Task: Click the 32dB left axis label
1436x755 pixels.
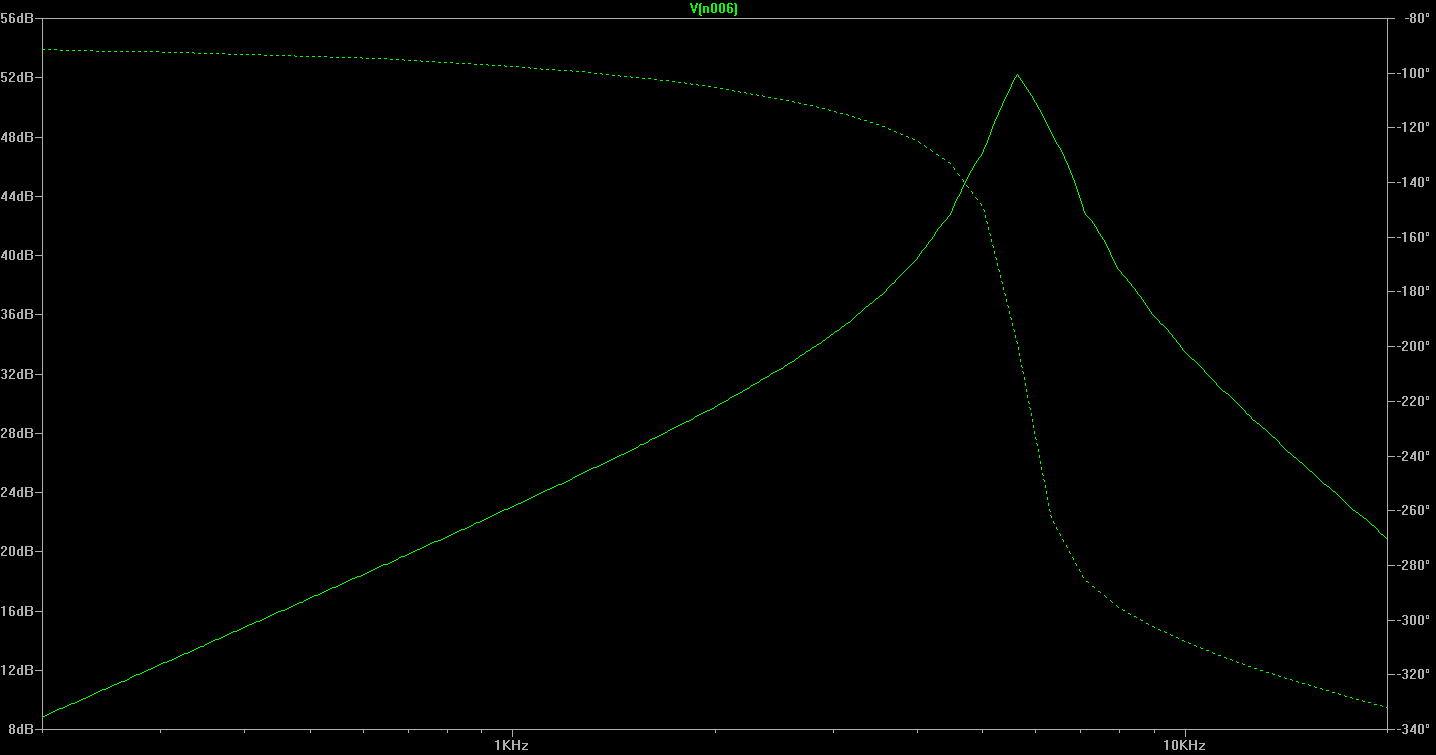Action: (17, 374)
